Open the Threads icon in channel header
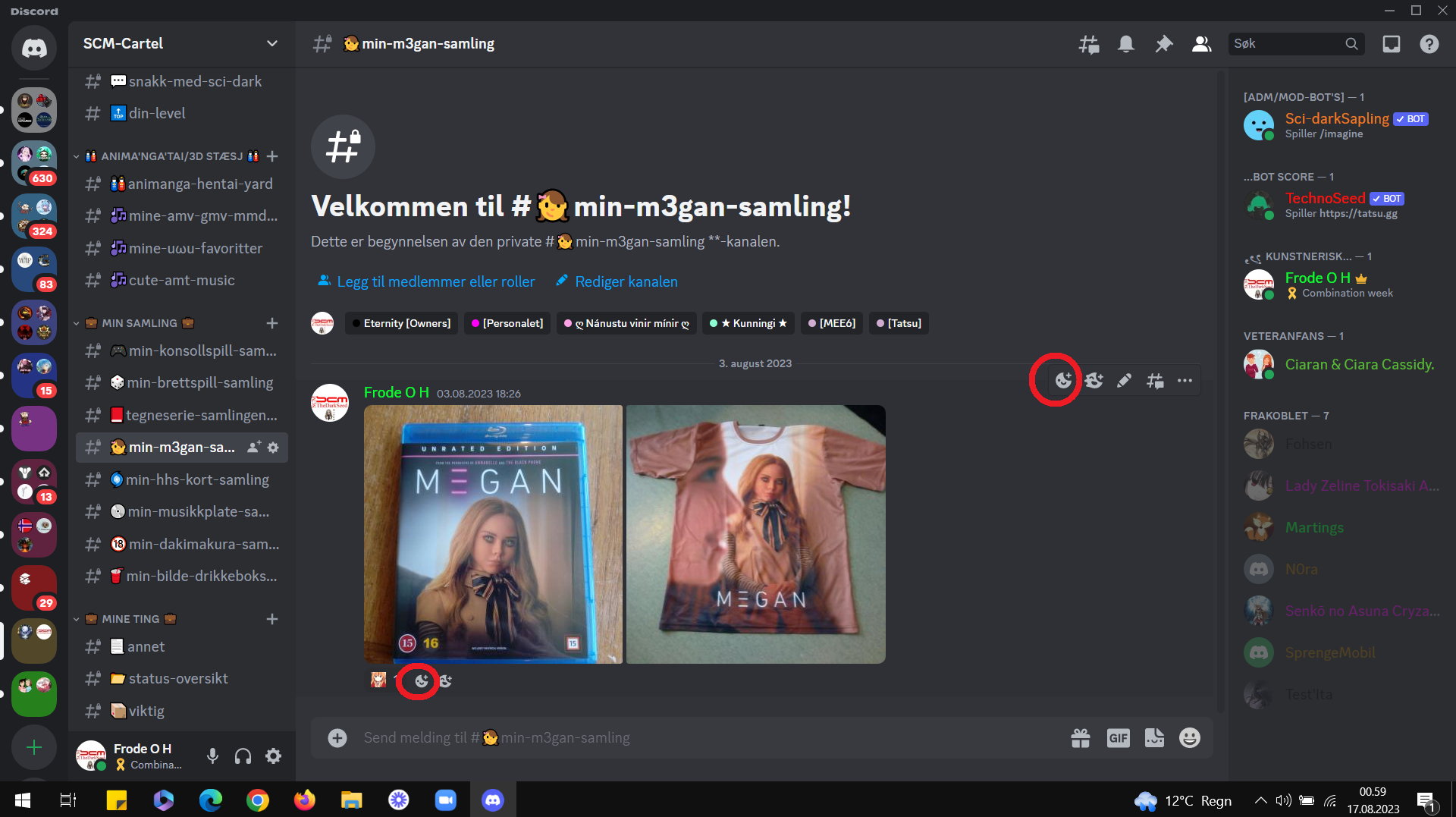Viewport: 1456px width, 817px height. (1089, 44)
